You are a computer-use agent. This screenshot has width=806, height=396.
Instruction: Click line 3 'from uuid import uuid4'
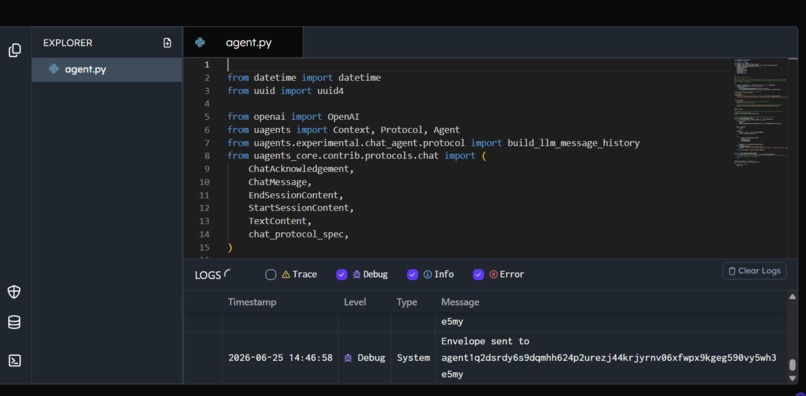click(x=286, y=91)
